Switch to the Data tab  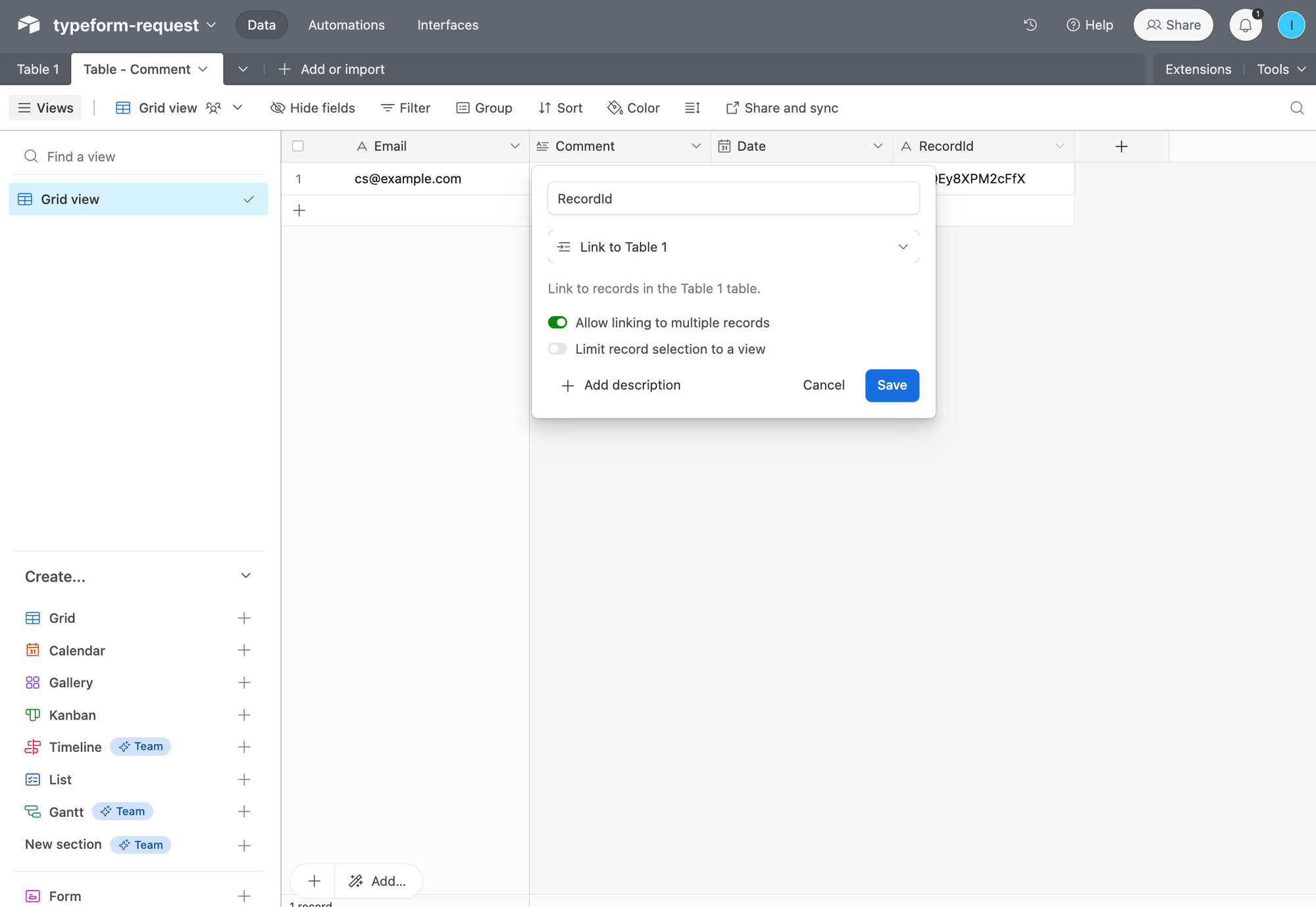point(261,25)
